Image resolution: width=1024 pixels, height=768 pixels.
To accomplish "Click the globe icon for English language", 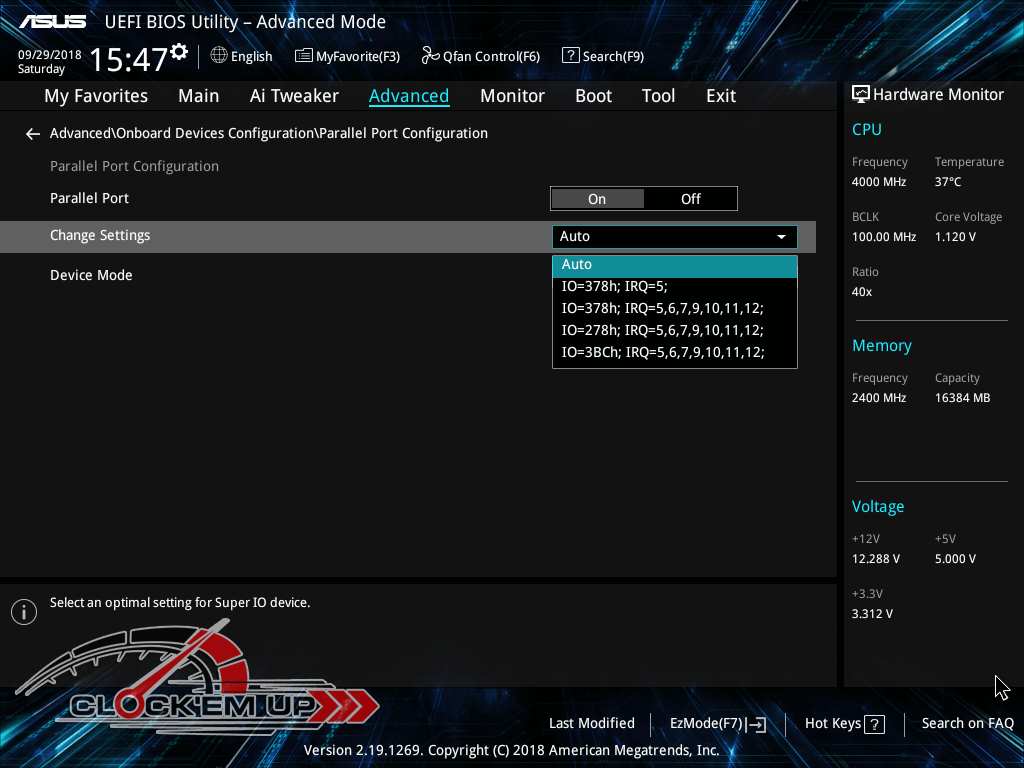I will tap(219, 56).
